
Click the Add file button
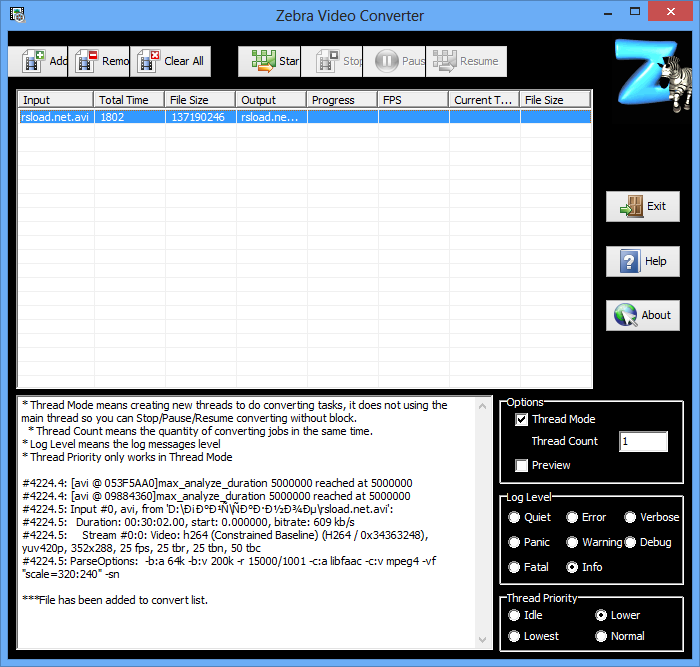click(38, 61)
